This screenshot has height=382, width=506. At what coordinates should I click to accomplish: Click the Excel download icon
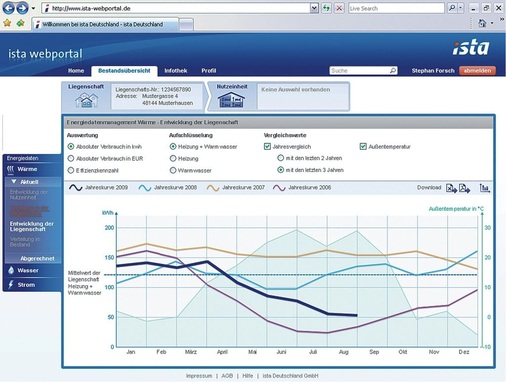(451, 188)
